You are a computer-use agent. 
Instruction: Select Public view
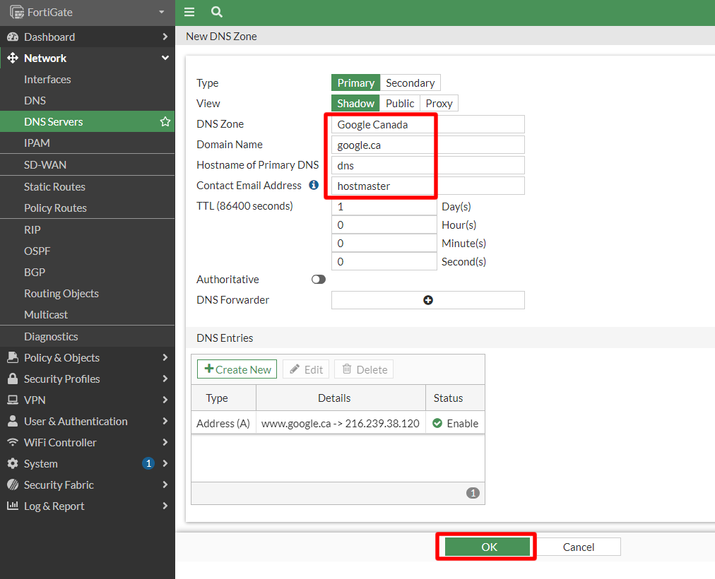[400, 103]
